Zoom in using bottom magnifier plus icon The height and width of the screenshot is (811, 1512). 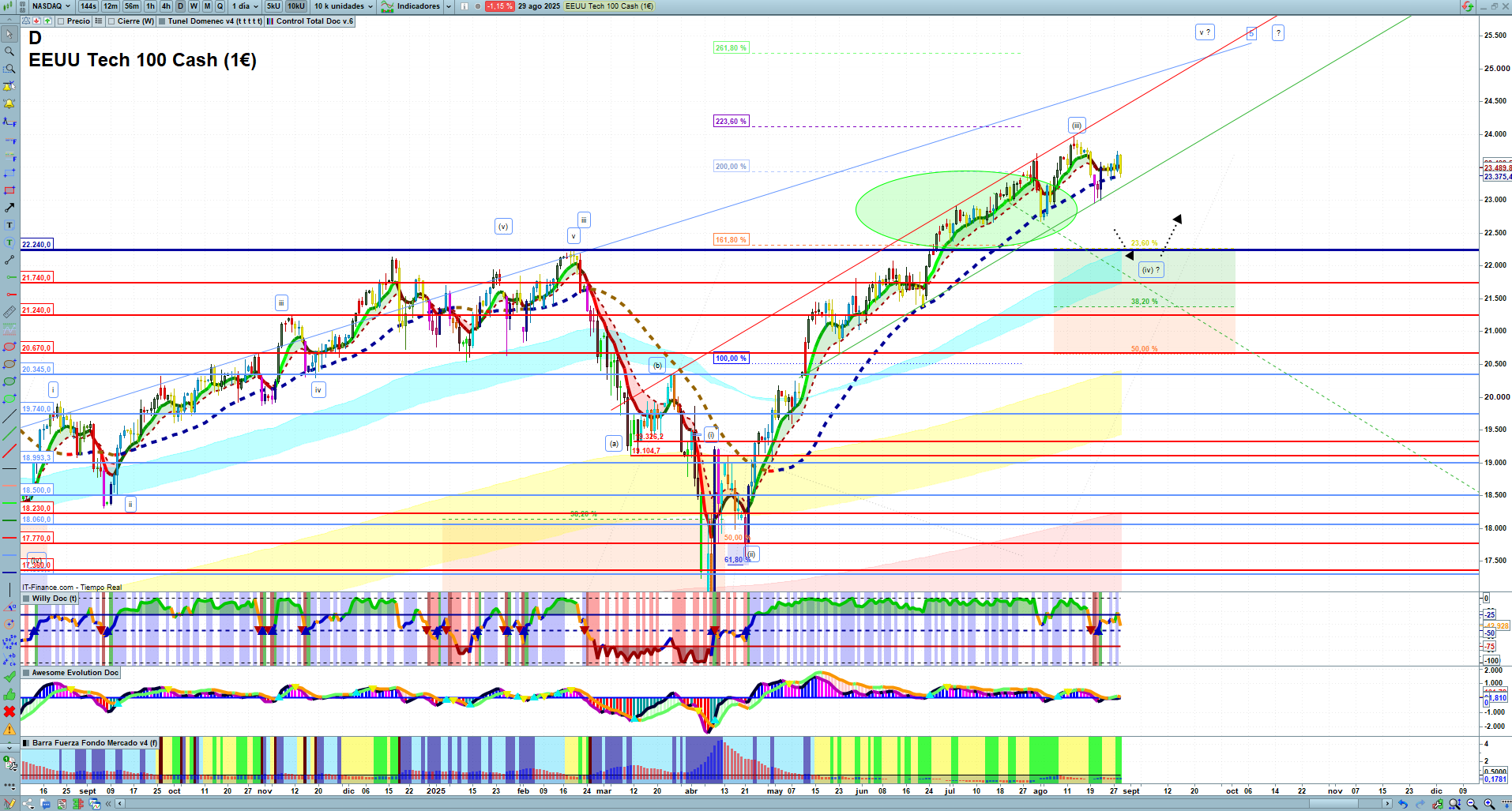tap(1489, 804)
